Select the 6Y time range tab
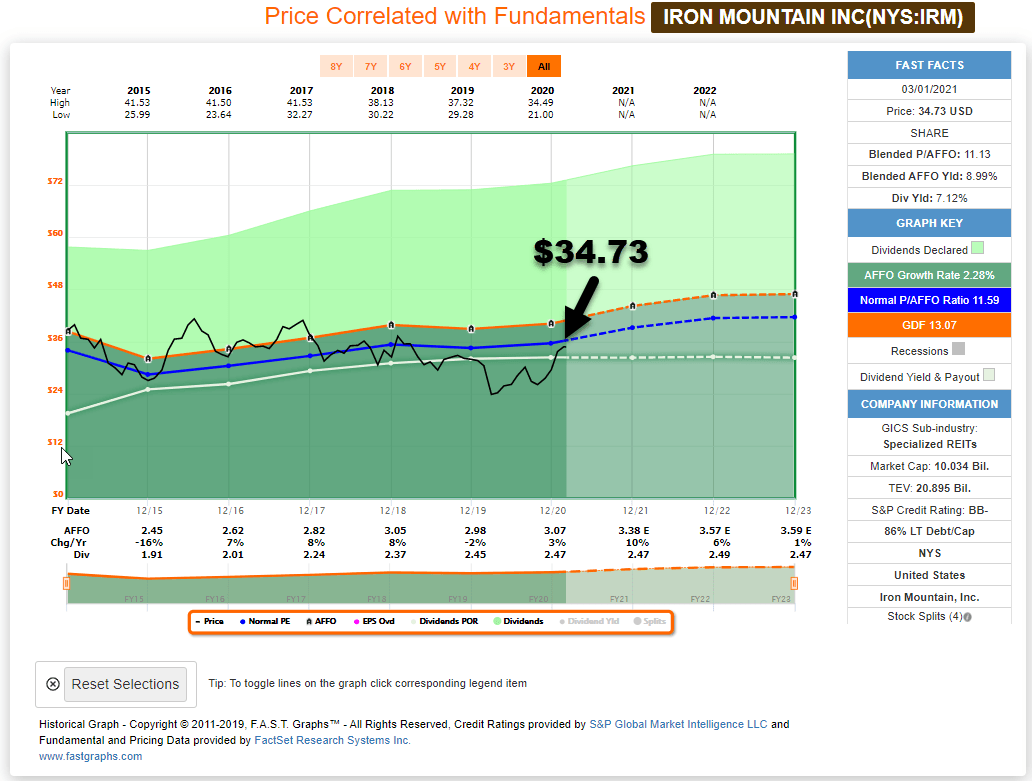 tap(405, 66)
